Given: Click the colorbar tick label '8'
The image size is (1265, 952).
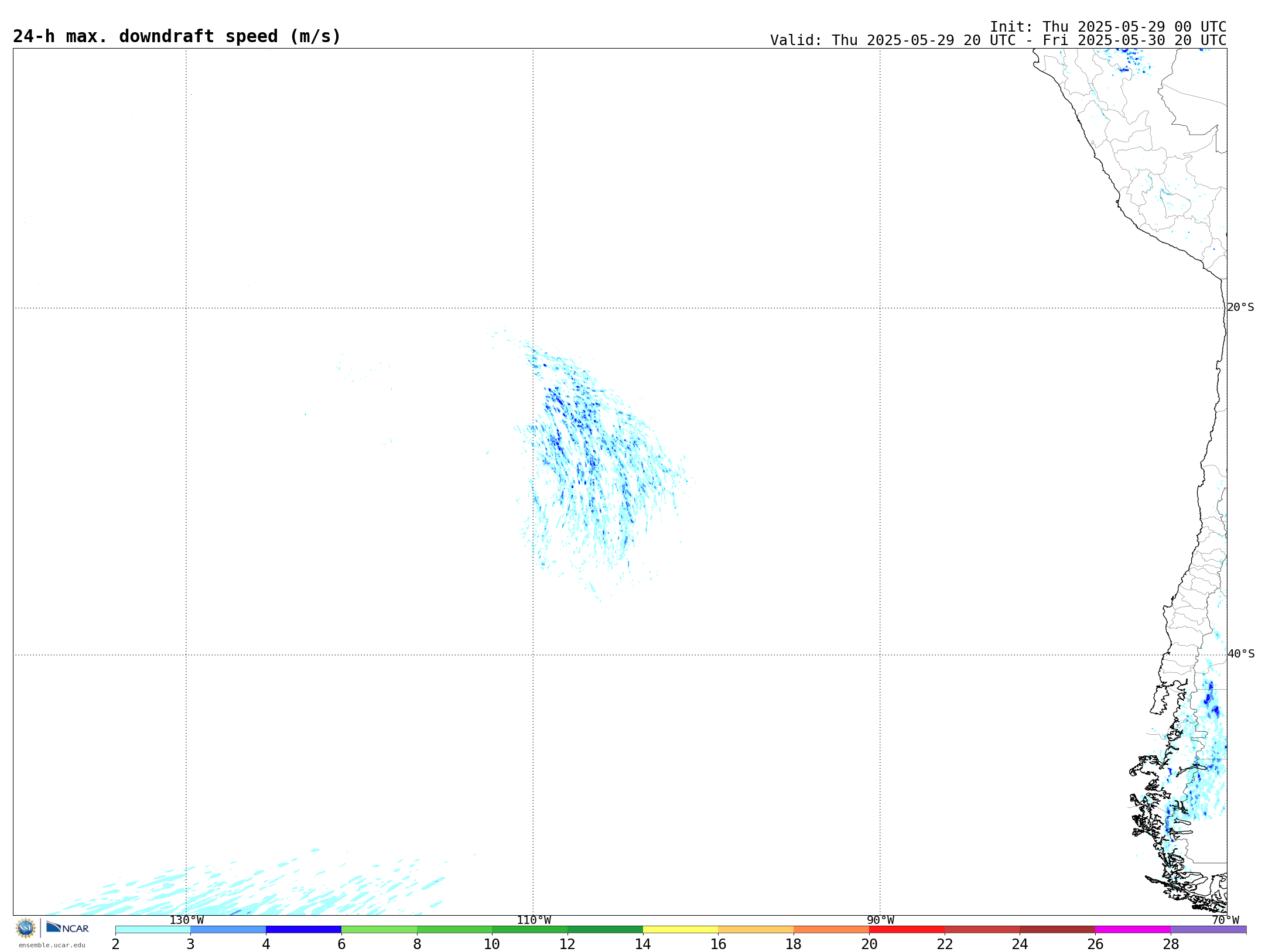Looking at the screenshot, I should [417, 944].
